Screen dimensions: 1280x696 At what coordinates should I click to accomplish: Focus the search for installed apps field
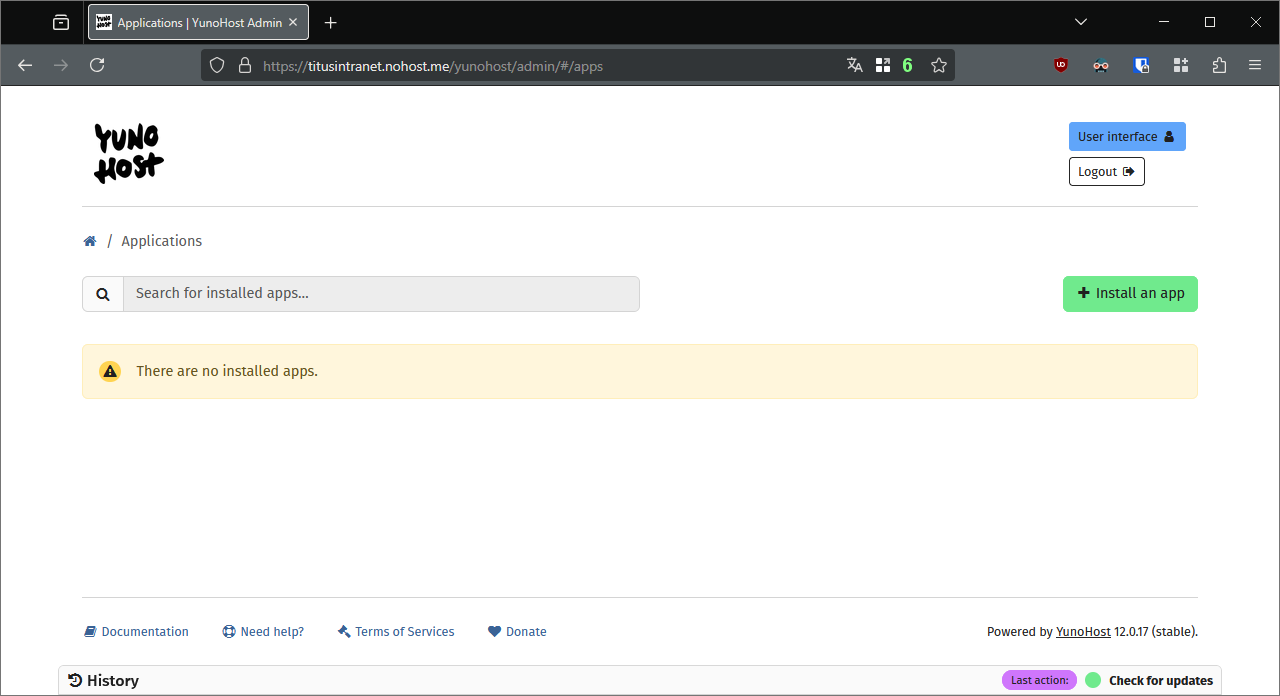pos(380,294)
